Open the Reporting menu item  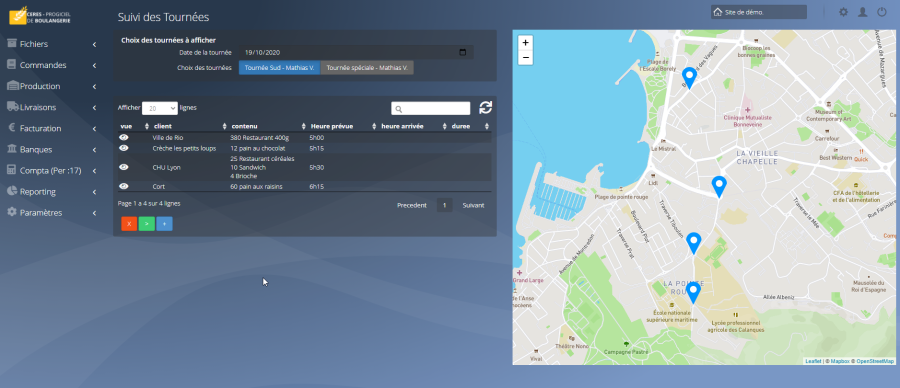(x=52, y=192)
